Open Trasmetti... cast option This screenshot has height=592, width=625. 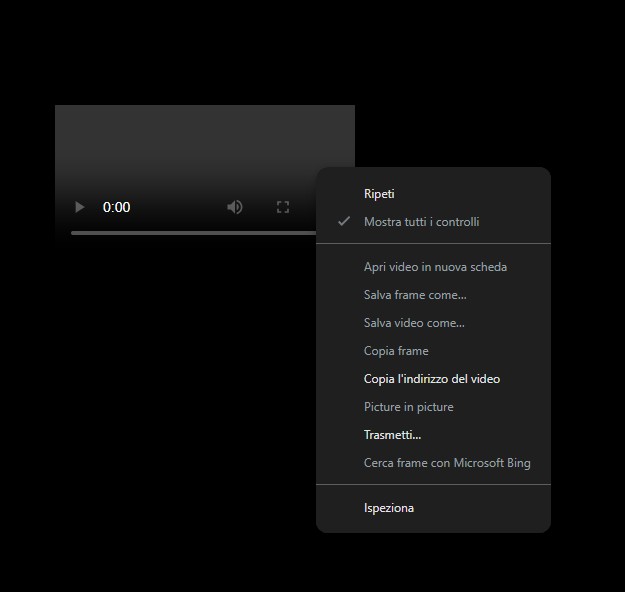pyautogui.click(x=433, y=435)
